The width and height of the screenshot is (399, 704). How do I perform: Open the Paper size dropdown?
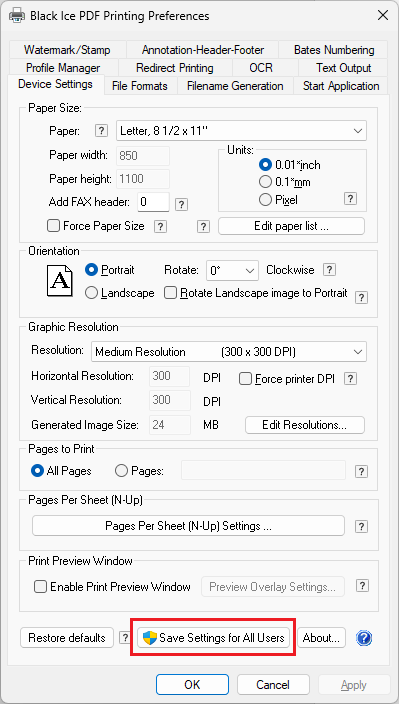tap(241, 131)
